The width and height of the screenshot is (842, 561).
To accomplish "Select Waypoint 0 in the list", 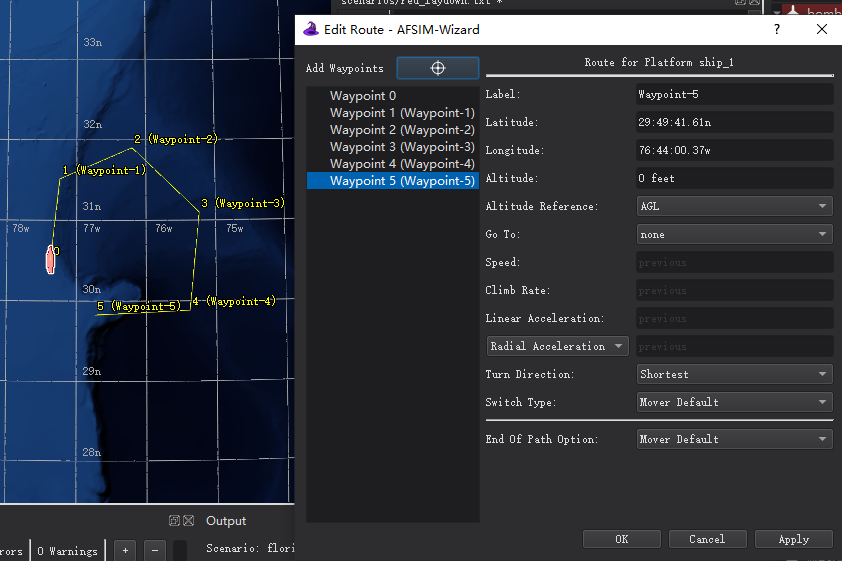I will pyautogui.click(x=393, y=96).
